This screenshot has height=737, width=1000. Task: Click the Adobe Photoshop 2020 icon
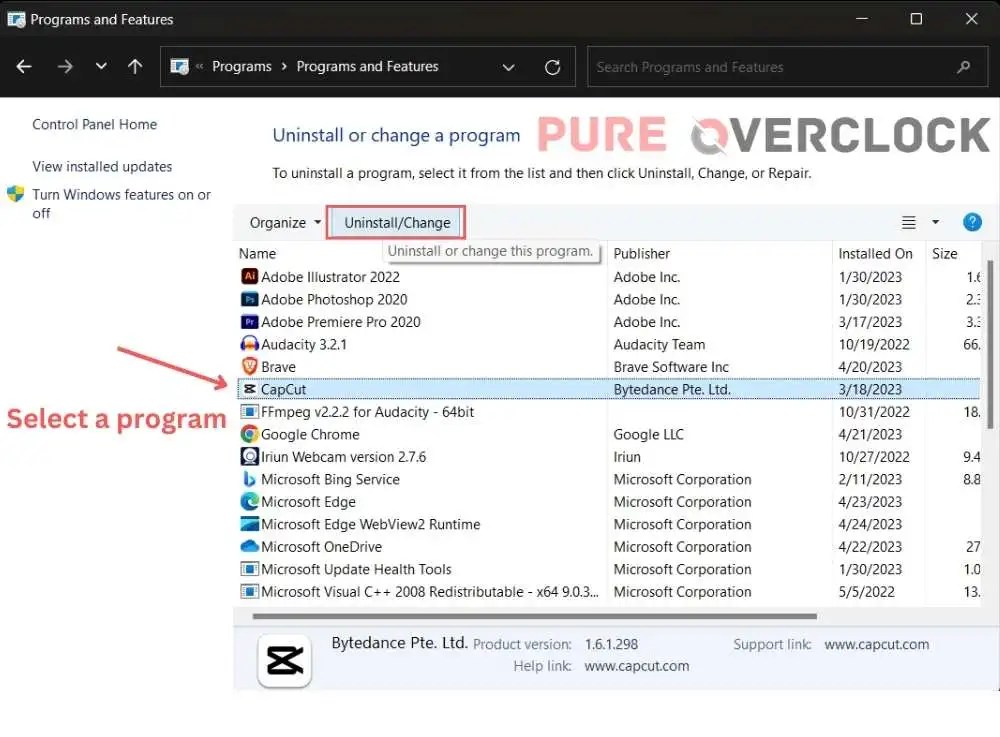249,299
